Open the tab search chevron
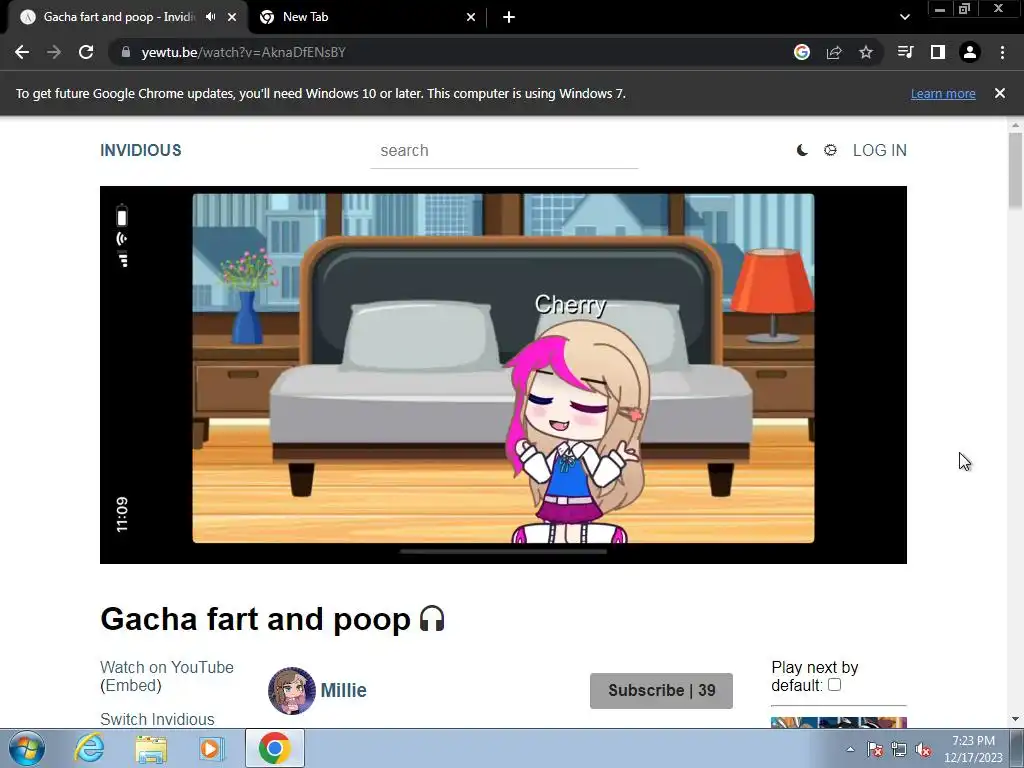The height and width of the screenshot is (768, 1024). (904, 17)
